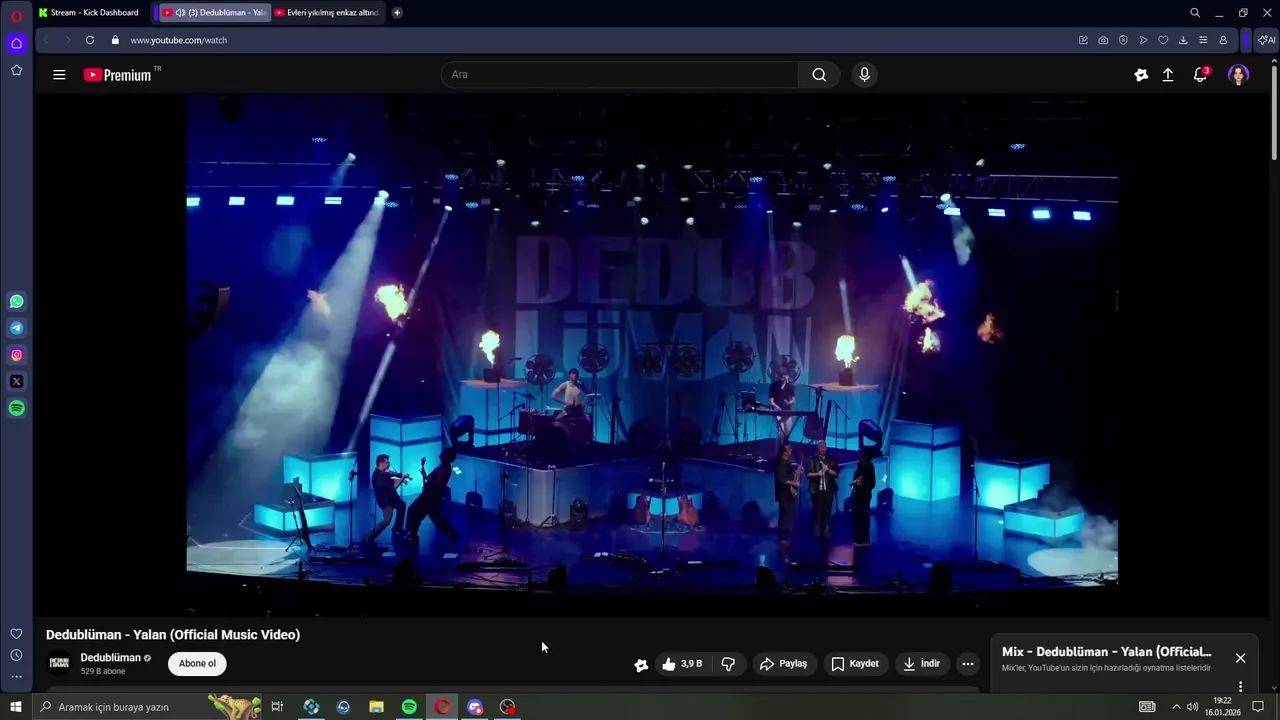
Task: Open the Dedublüman channel name link
Action: [110, 658]
